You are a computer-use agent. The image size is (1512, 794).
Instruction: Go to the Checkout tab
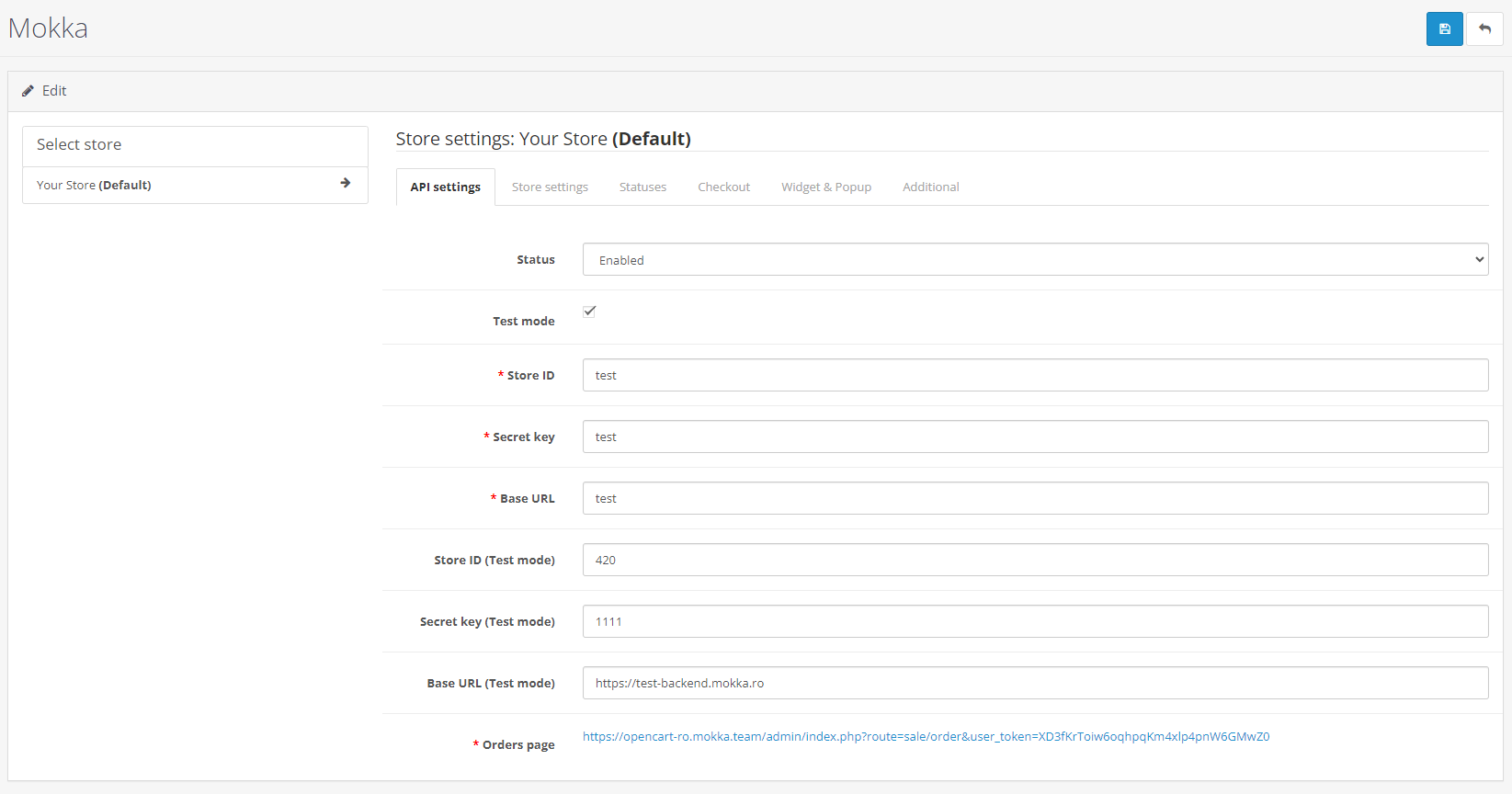(x=723, y=187)
